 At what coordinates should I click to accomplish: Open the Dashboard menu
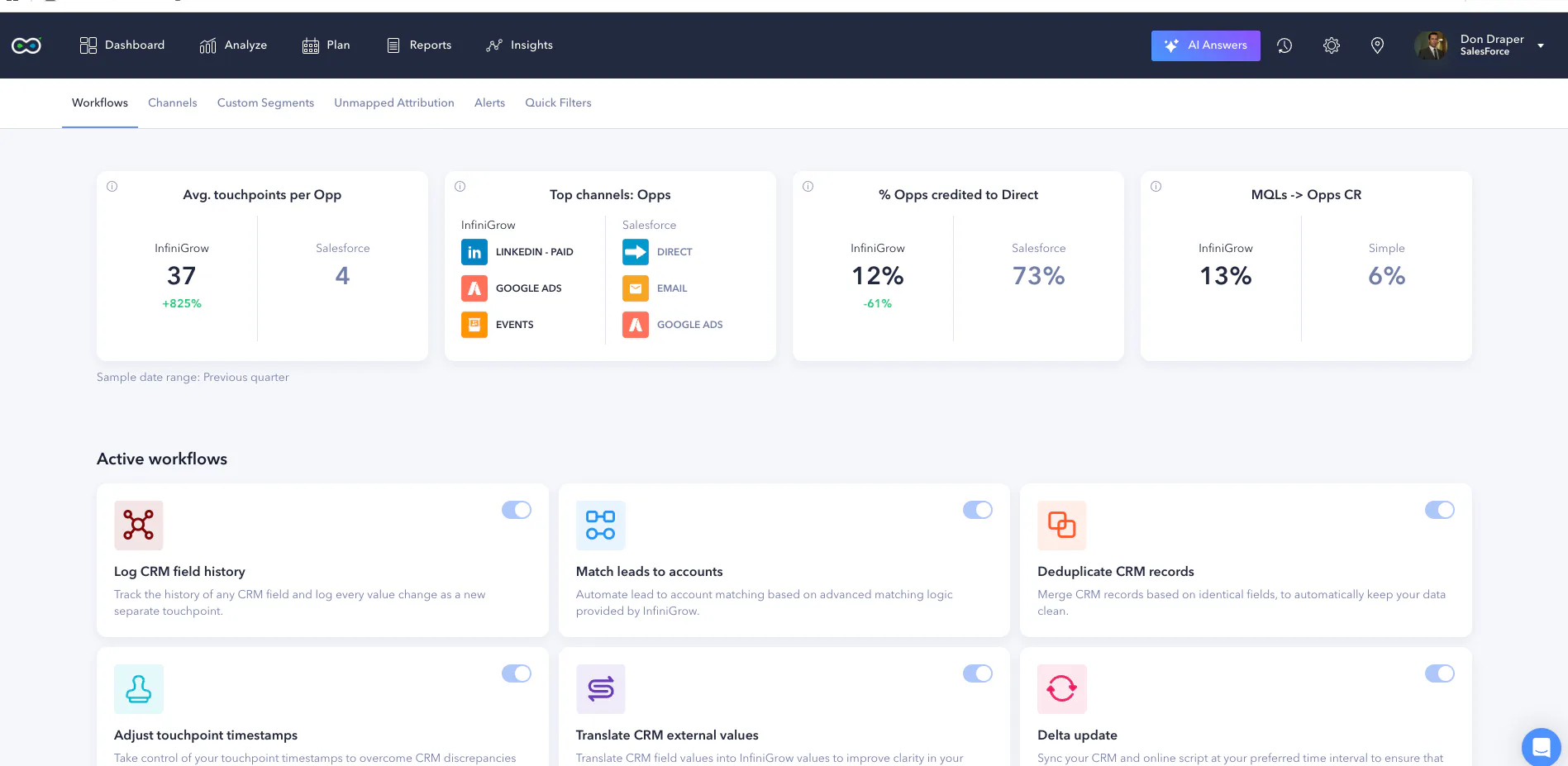point(122,45)
